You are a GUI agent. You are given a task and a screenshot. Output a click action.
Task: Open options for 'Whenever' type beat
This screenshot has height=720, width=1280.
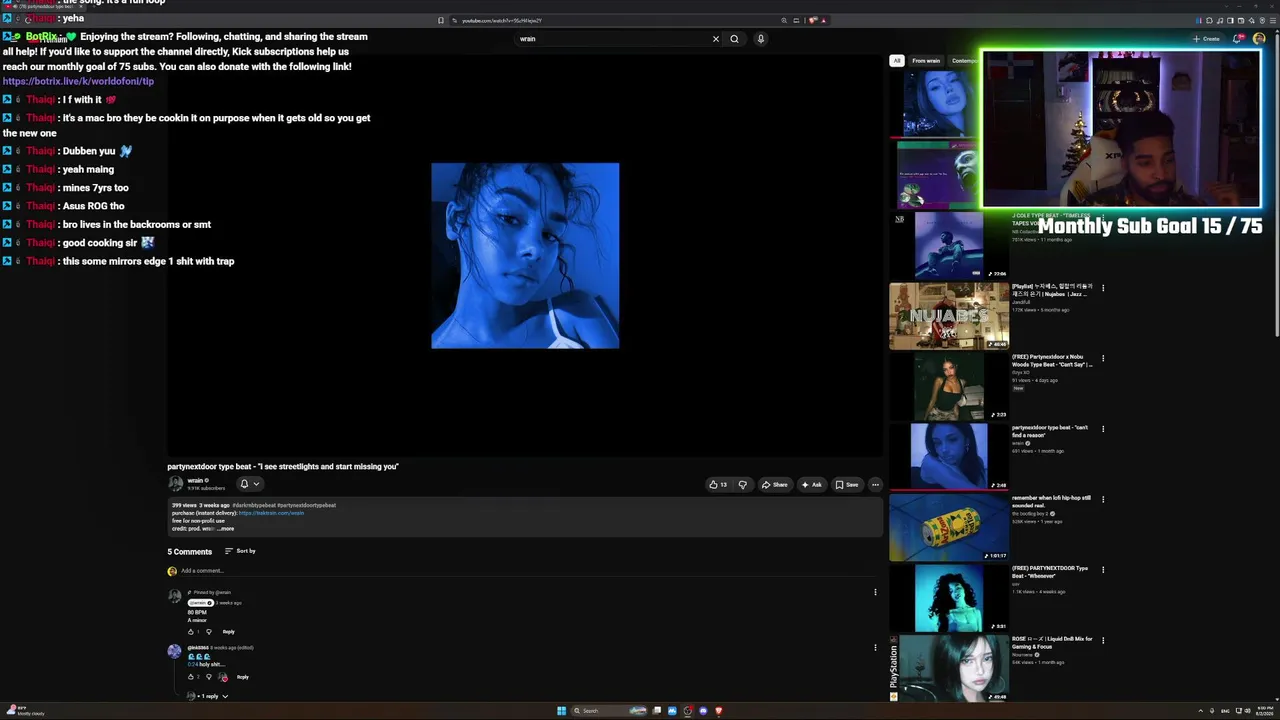1103,569
